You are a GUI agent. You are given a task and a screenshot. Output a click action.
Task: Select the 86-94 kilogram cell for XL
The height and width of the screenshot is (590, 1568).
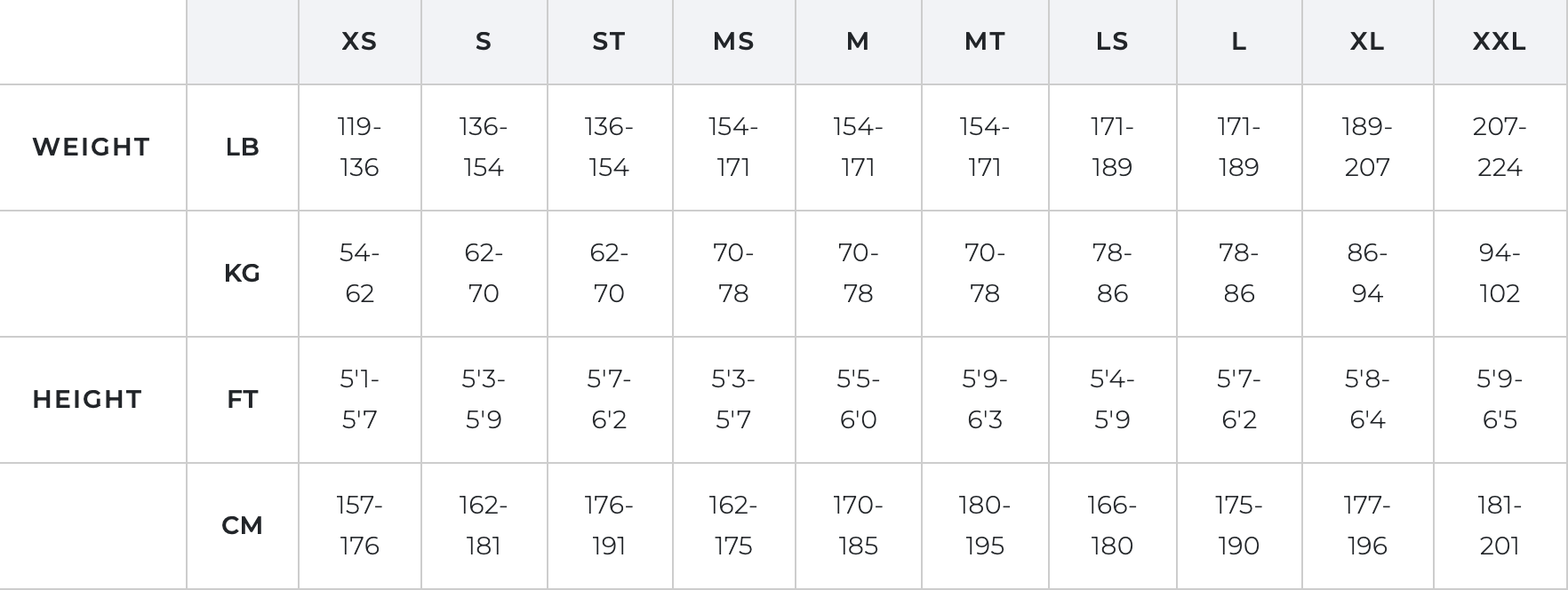tap(1366, 274)
